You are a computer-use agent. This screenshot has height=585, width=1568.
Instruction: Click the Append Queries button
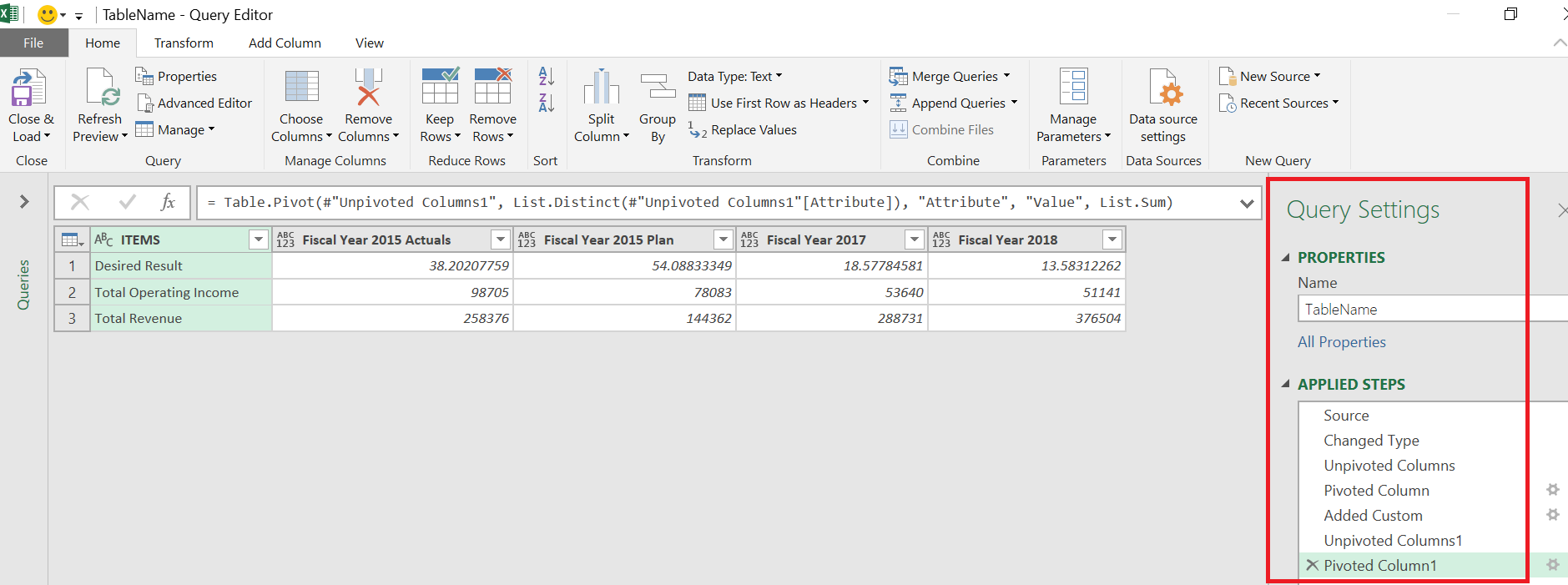pyautogui.click(x=953, y=103)
